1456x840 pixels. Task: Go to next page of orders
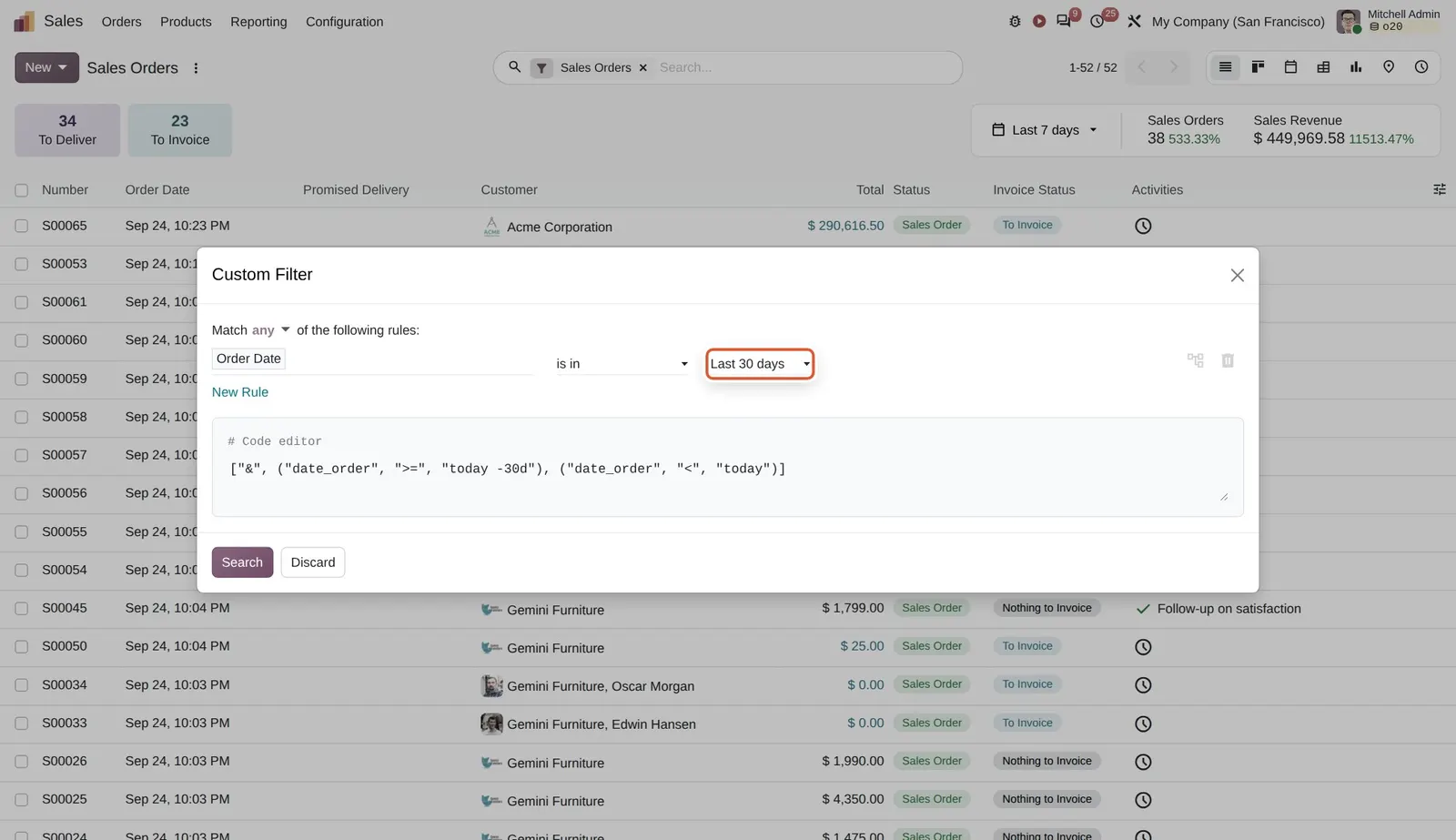(x=1174, y=67)
